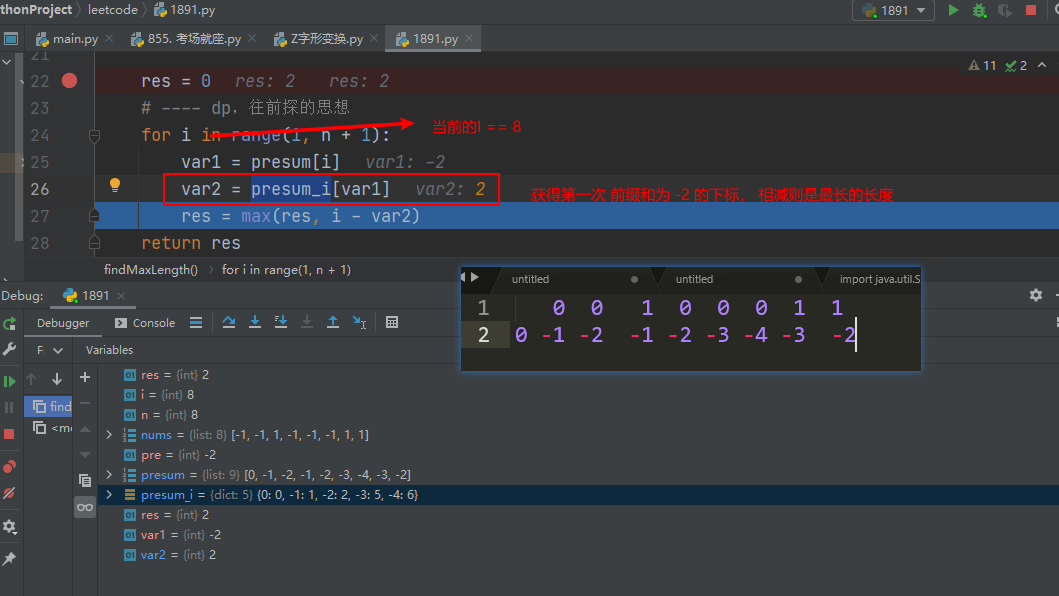Toggle Mute Breakpoints in the debug sidebar

click(12, 492)
